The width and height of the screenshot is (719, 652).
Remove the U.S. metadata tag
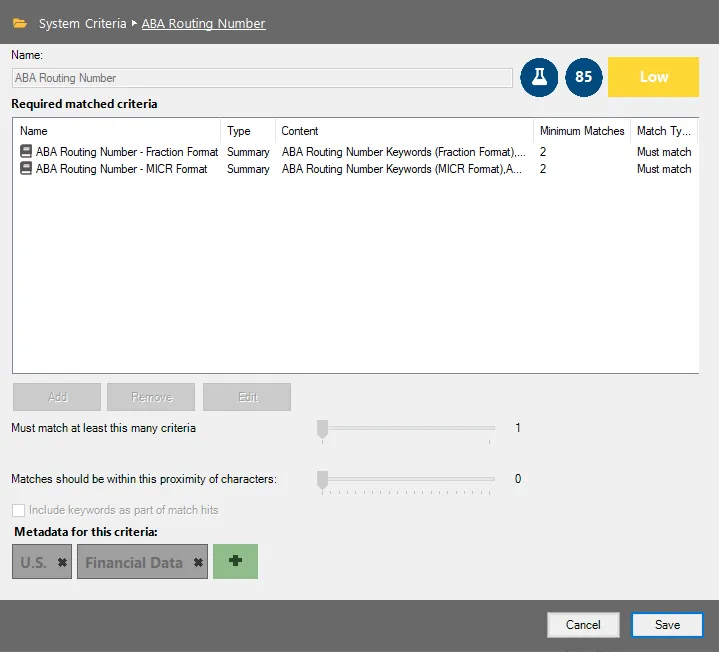tap(62, 562)
